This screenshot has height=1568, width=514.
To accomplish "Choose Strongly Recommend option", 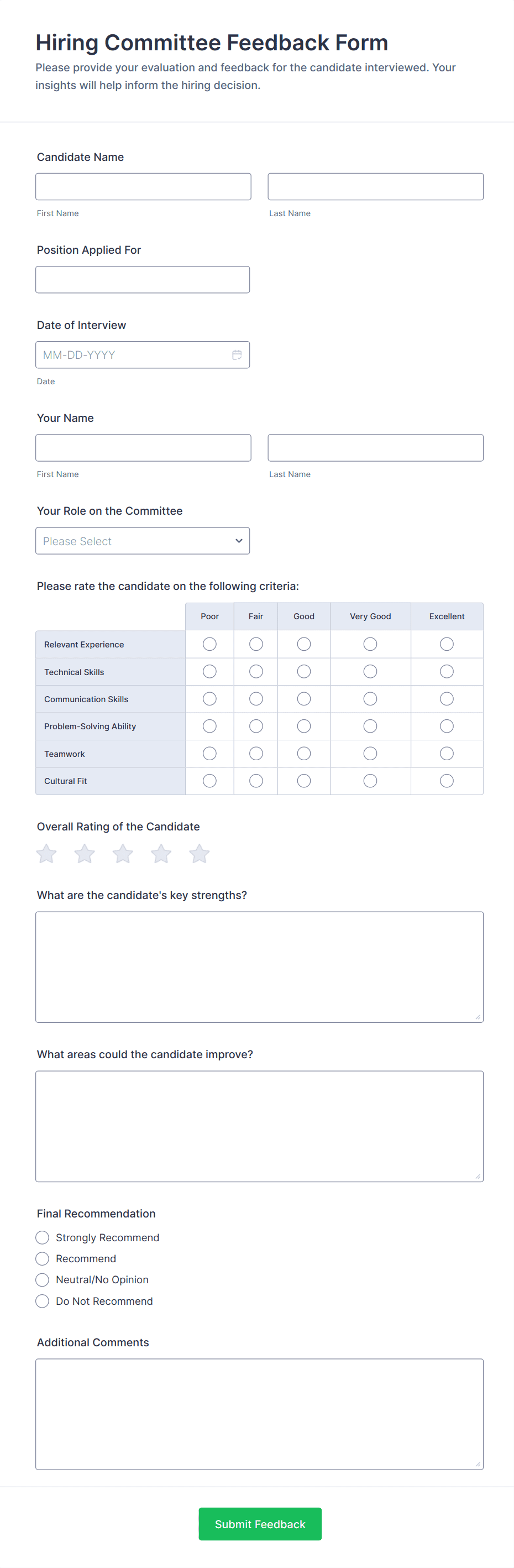I will pos(43,1237).
